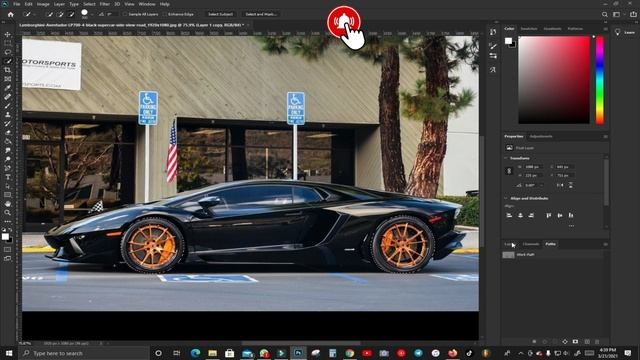Click inside the red color picker field
The image size is (640, 360).
click(x=554, y=80)
